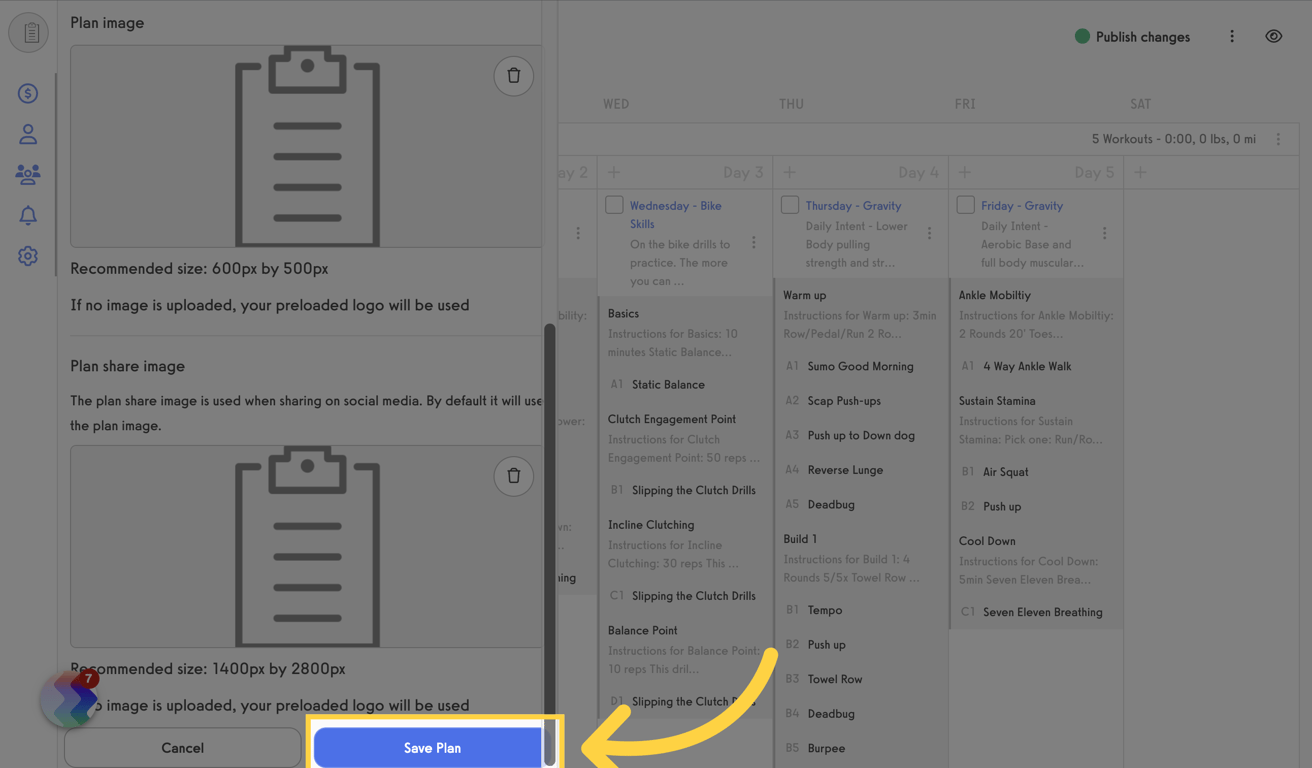1312x768 pixels.
Task: Open the payments dollar icon in sidebar
Action: click(x=28, y=93)
